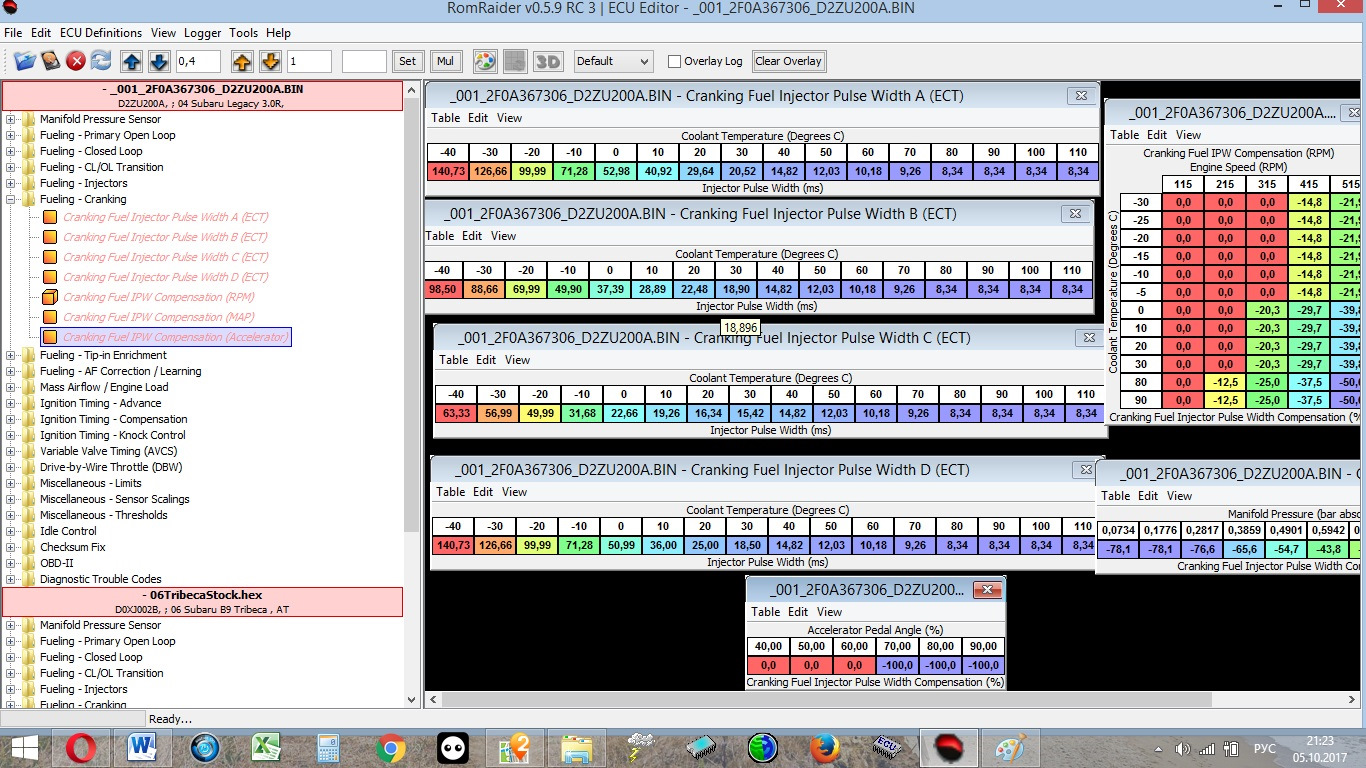Expand Drive-by-Wire Throttle (DBW) folder
The image size is (1366, 768).
tap(12, 467)
